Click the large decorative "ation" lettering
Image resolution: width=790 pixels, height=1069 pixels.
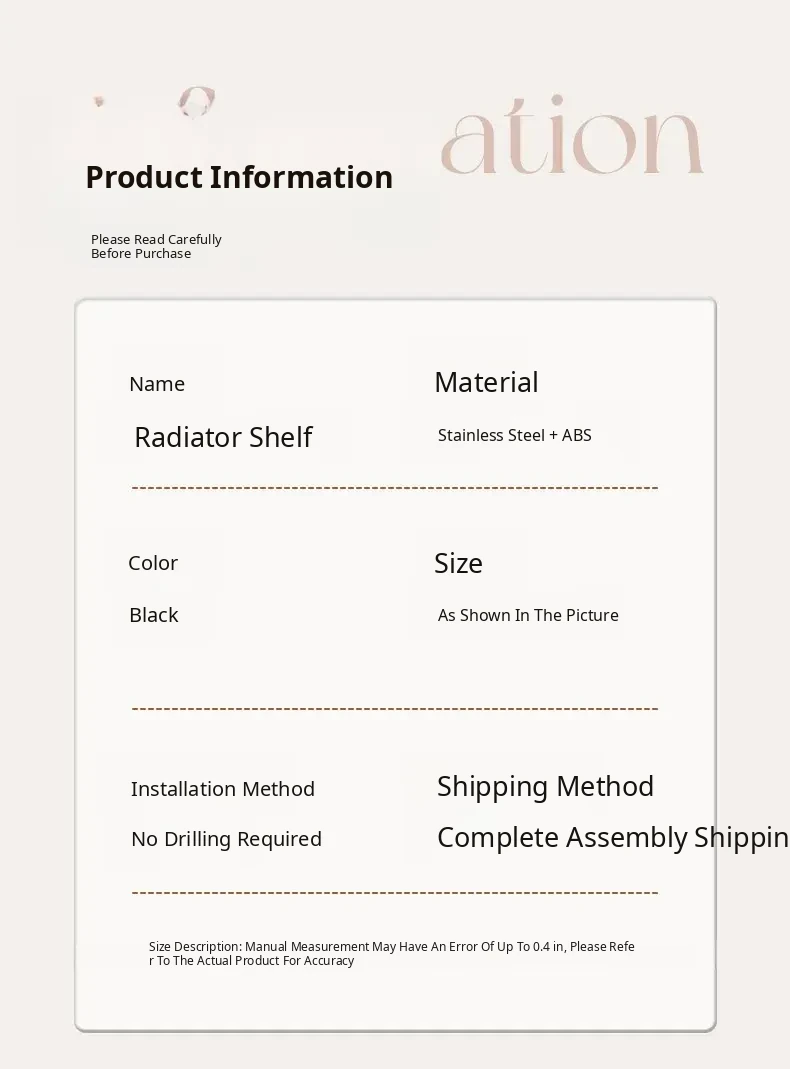(x=571, y=141)
